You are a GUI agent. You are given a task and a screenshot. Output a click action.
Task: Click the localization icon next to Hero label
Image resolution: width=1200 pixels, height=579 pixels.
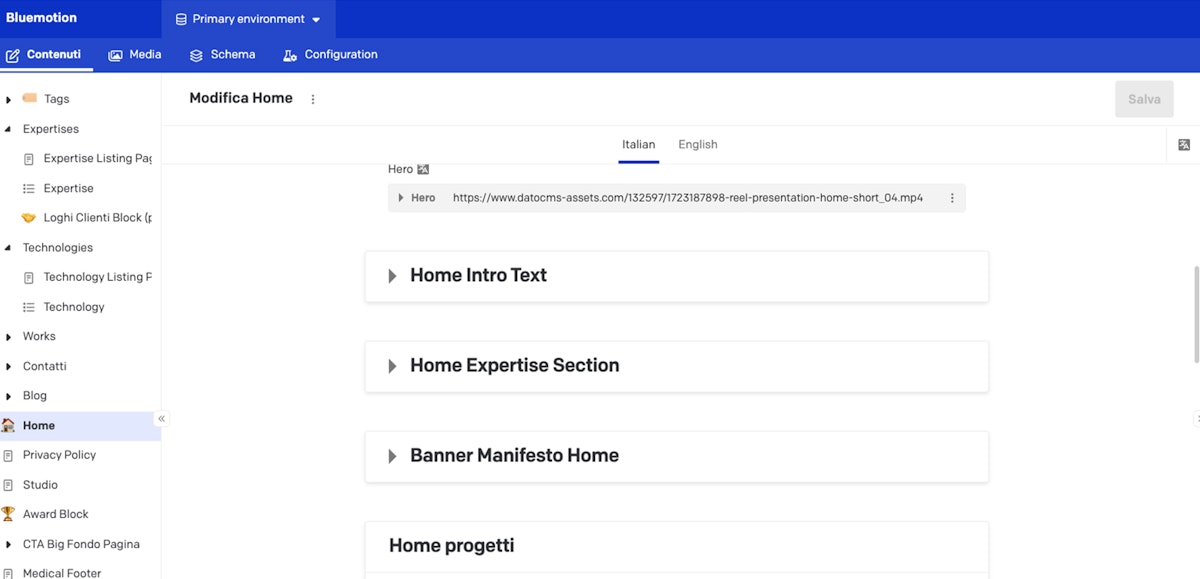pos(423,169)
